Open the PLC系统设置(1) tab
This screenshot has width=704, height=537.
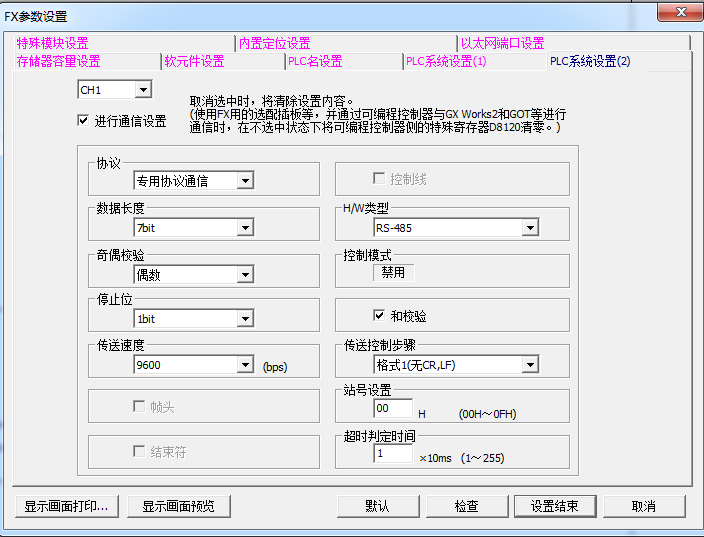click(x=446, y=61)
